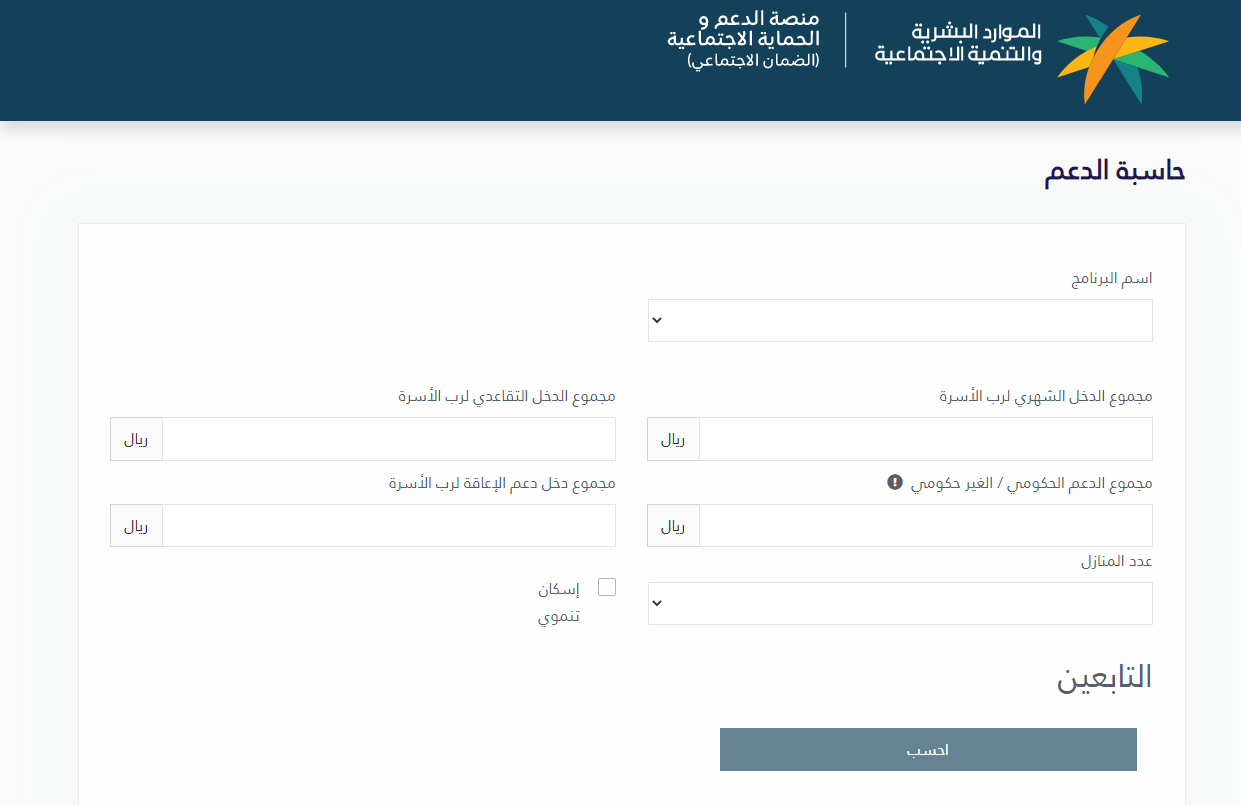
Task: Click the منصة الدعم و الحماية الاجتماعية title
Action: pyautogui.click(x=744, y=30)
